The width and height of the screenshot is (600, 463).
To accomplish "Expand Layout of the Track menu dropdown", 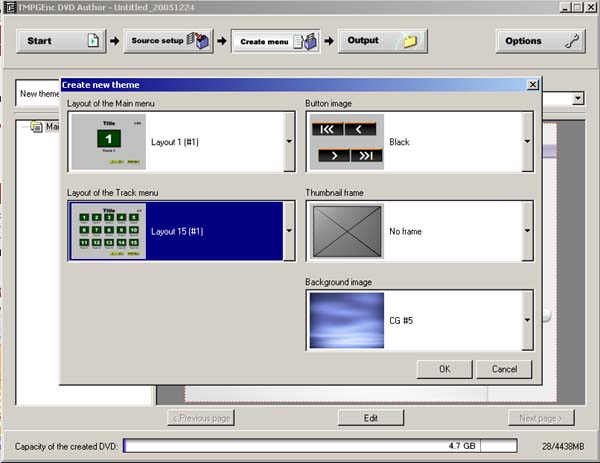I will tap(289, 231).
